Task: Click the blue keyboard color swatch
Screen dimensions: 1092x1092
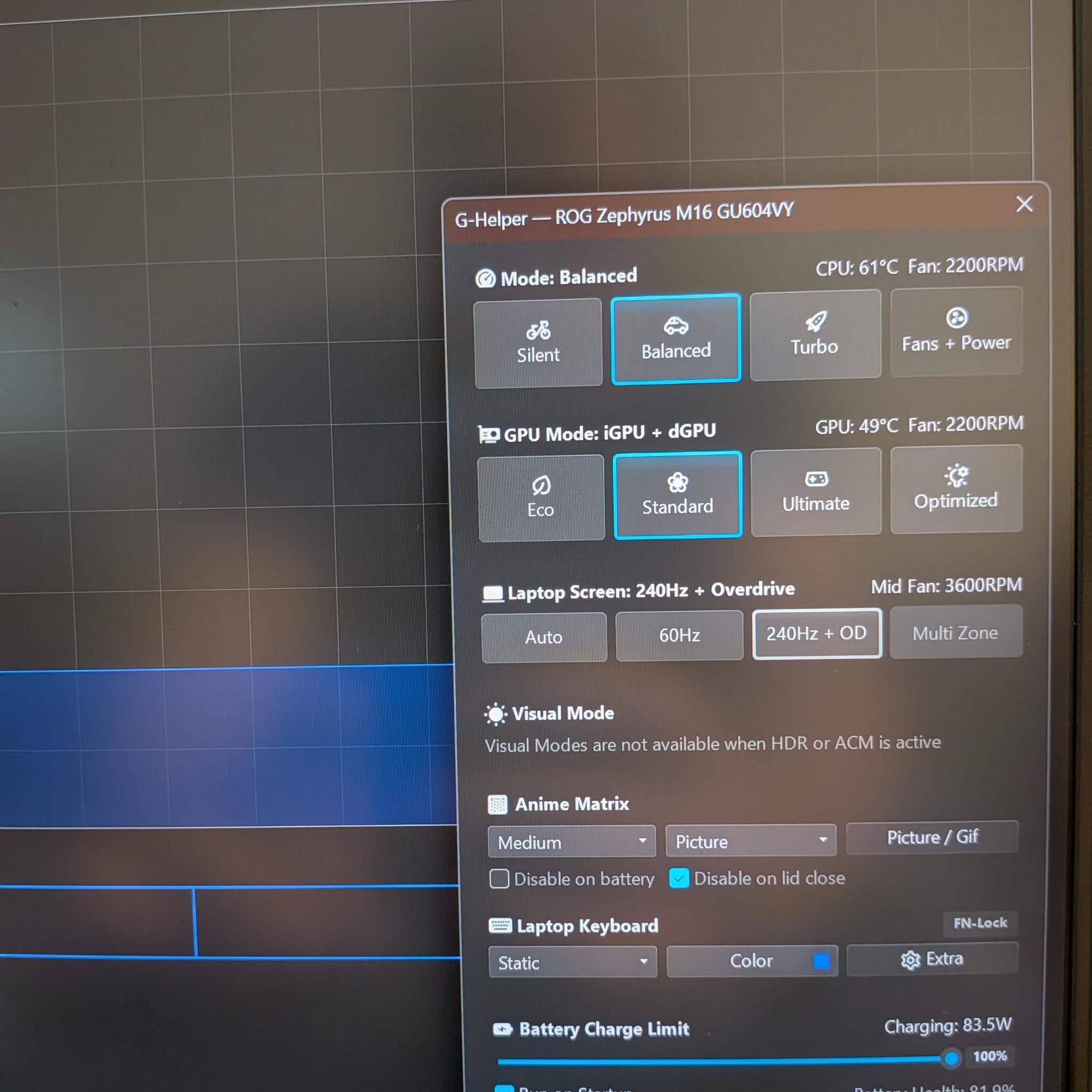Action: pyautogui.click(x=821, y=960)
